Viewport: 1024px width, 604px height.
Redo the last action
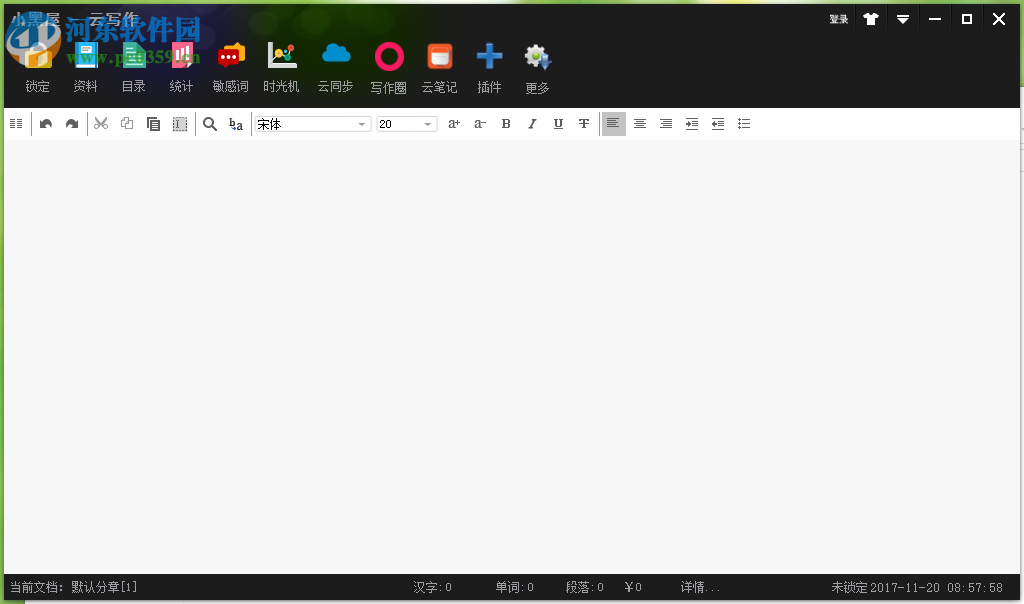pos(72,123)
